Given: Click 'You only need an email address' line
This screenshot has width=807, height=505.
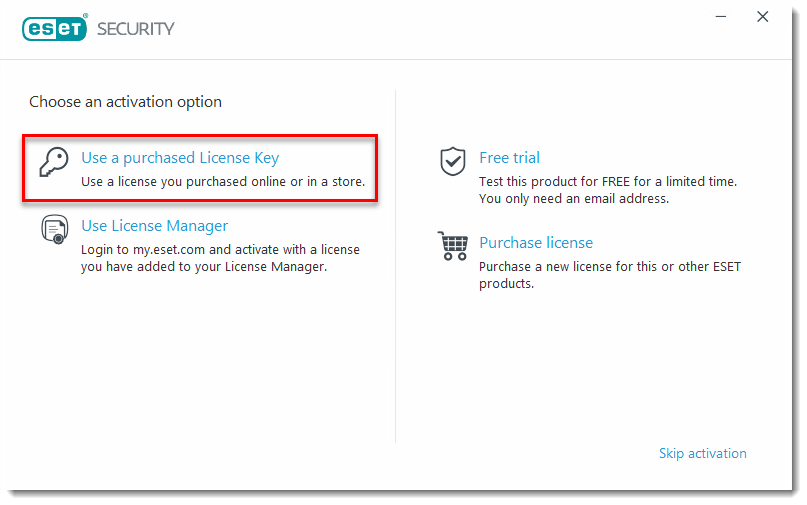Looking at the screenshot, I should point(574,199).
